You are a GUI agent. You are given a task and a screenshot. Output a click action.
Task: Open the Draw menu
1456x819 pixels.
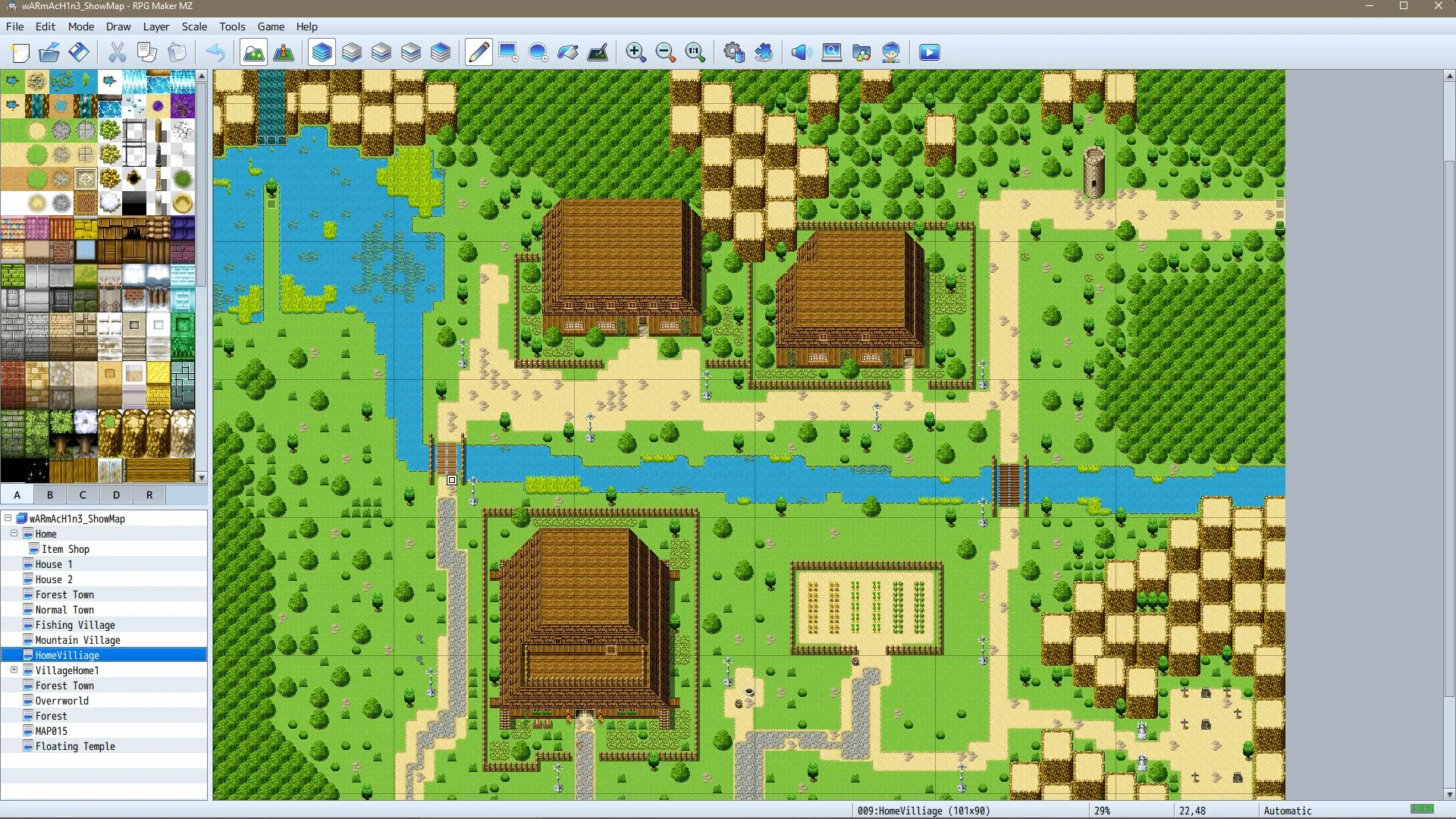pyautogui.click(x=118, y=26)
